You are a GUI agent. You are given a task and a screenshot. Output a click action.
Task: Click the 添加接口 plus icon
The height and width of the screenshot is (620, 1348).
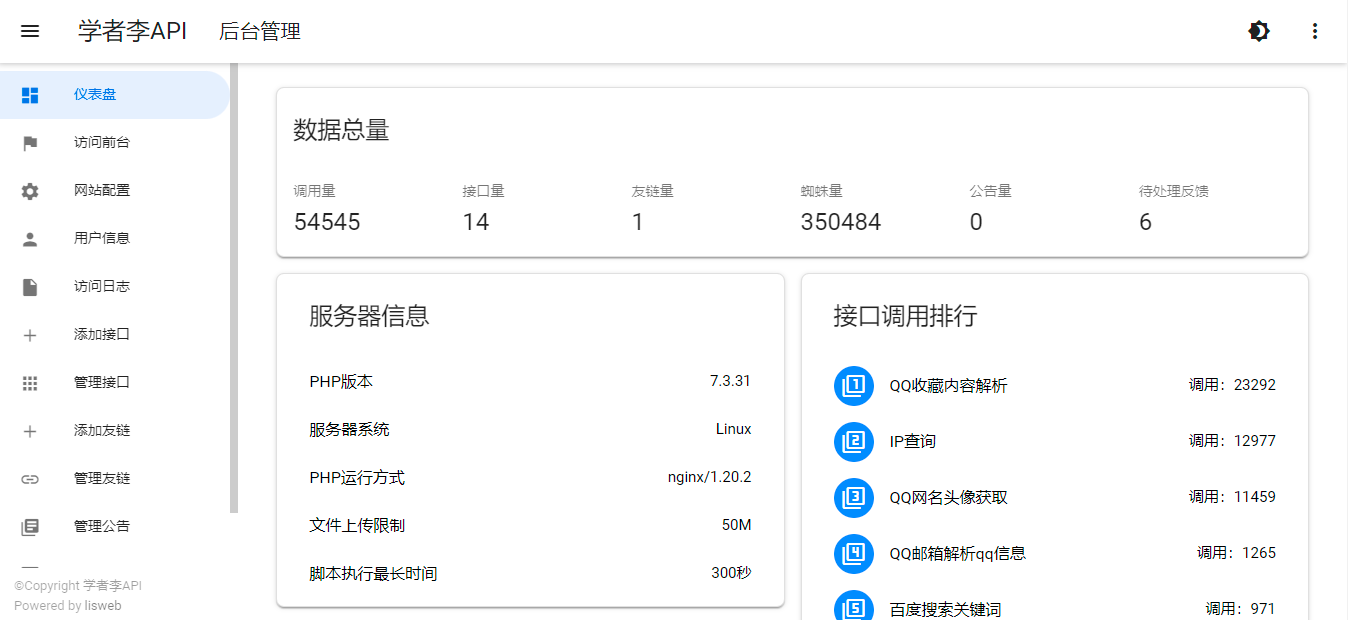[x=30, y=334]
